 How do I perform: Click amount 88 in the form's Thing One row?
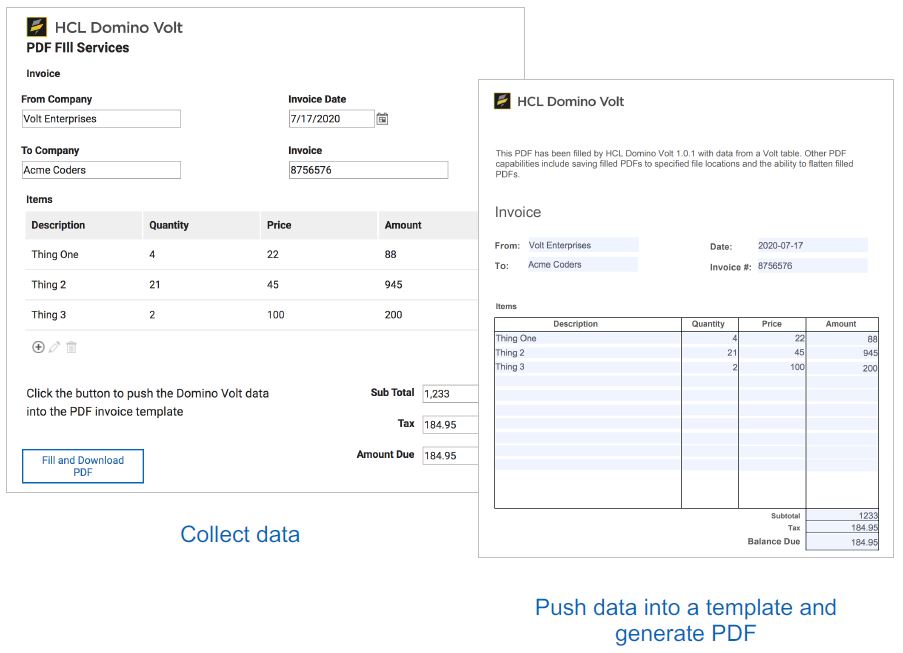[x=390, y=255]
